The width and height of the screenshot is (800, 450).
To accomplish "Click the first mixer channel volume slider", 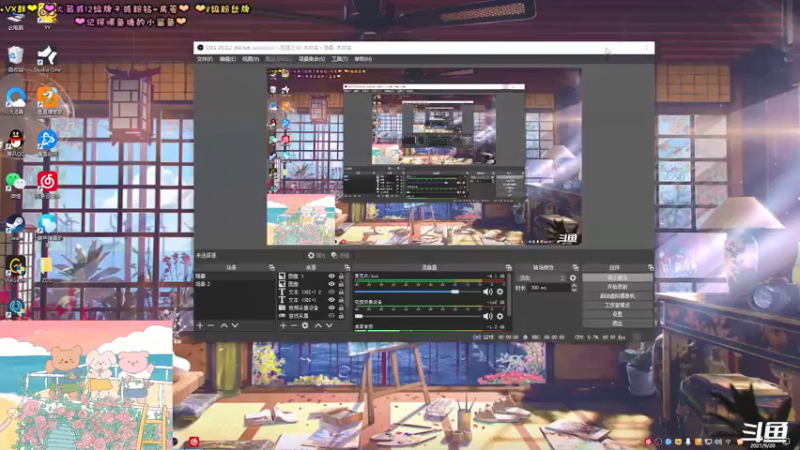I will pyautogui.click(x=417, y=292).
